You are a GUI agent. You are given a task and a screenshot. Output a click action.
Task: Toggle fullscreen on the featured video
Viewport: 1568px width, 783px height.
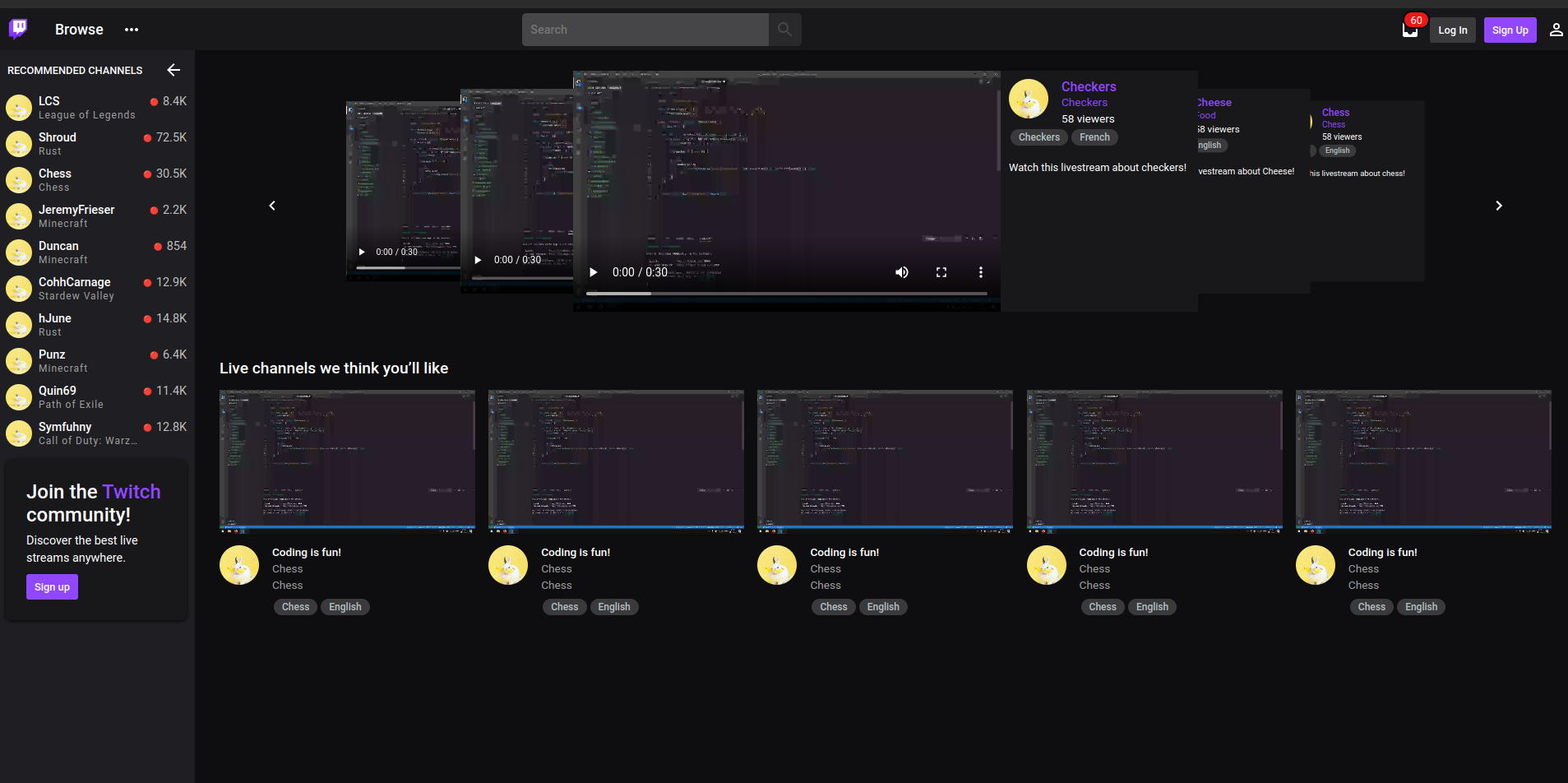(x=941, y=271)
